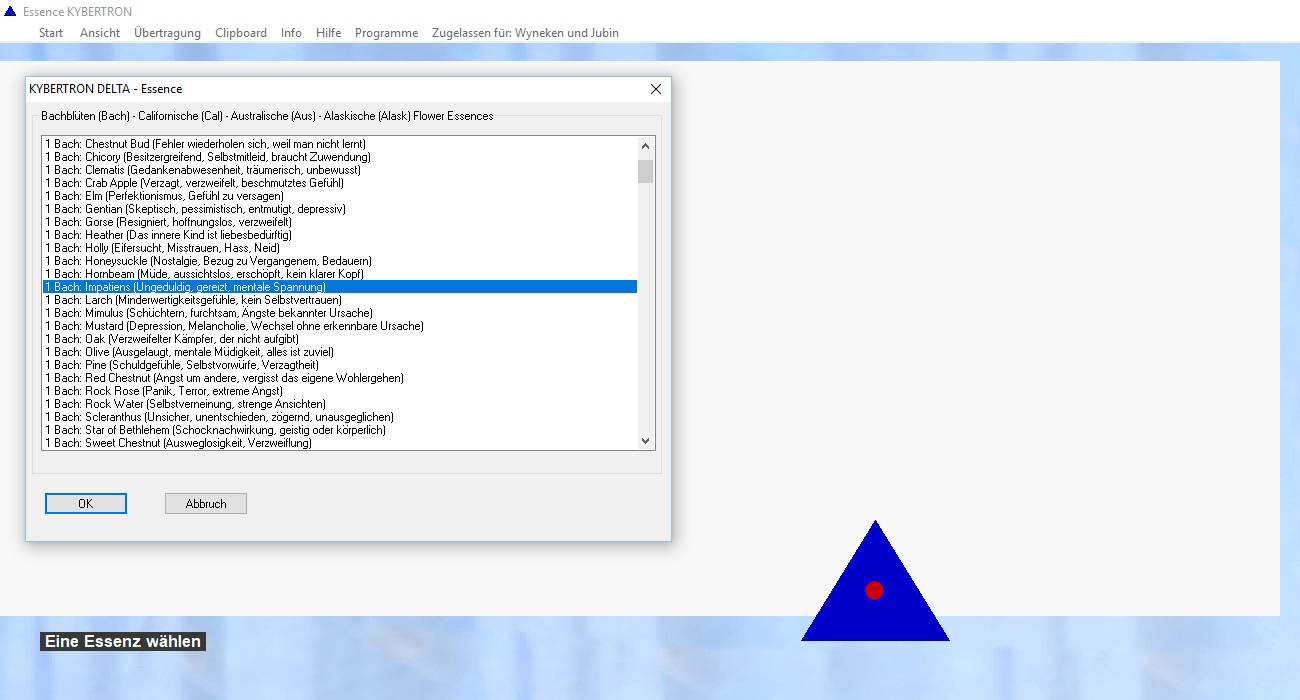1300x700 pixels.
Task: Close the KYBERTRON DELTA Essence dialog
Action: point(656,89)
